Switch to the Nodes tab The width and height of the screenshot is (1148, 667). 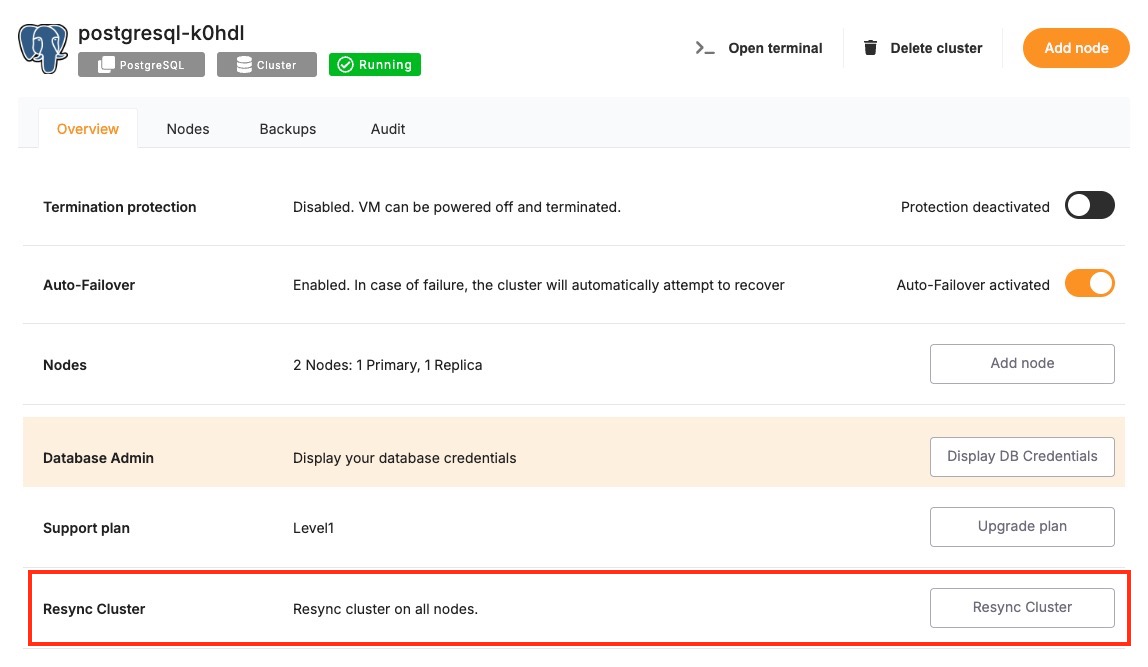pyautogui.click(x=188, y=129)
